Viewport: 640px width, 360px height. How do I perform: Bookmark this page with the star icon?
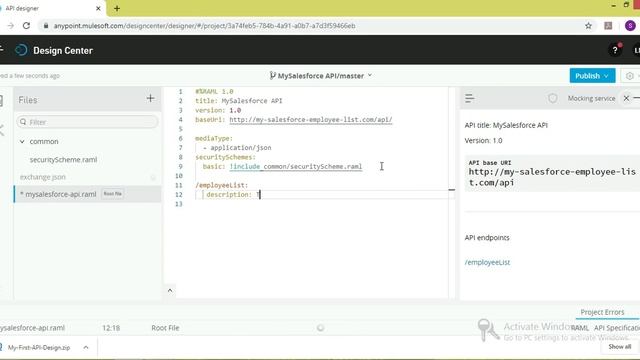coord(588,26)
